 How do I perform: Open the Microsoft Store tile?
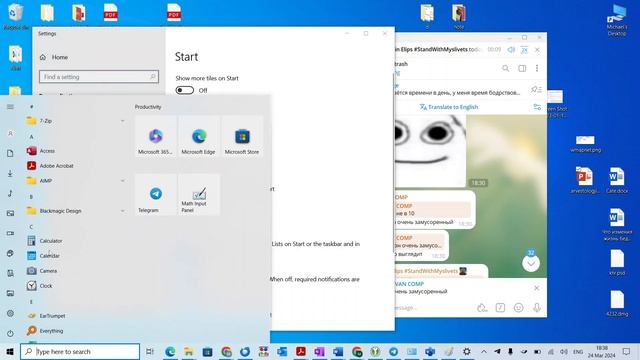[x=242, y=137]
